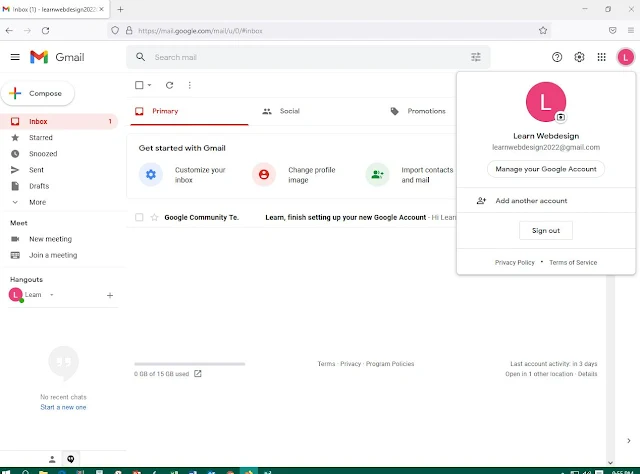Click the Gmail logo

point(57,57)
